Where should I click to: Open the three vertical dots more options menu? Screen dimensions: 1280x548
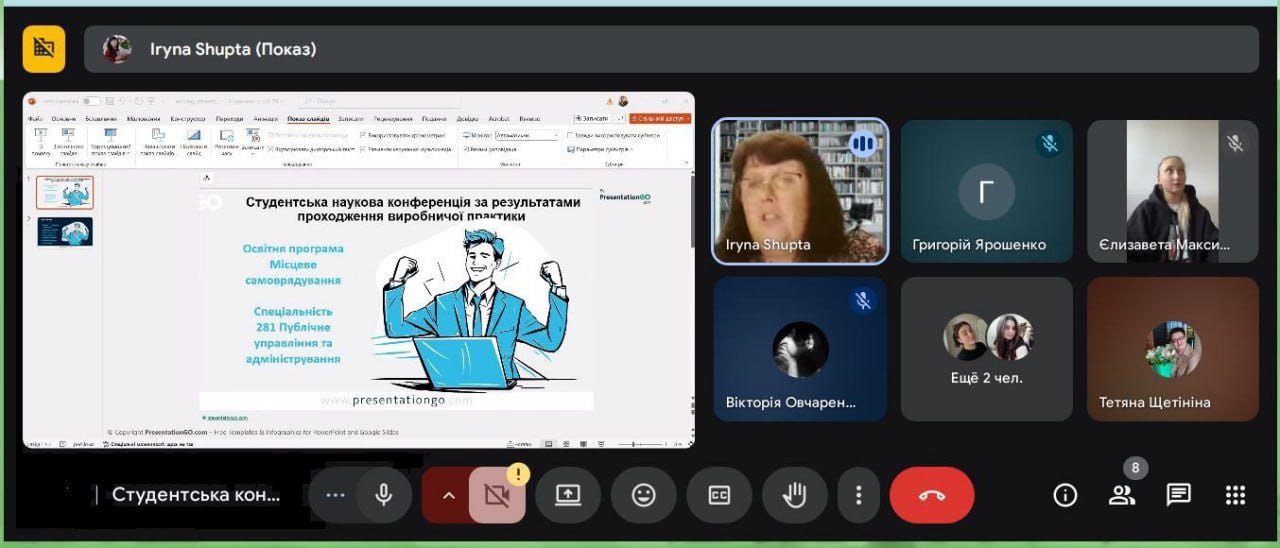pos(858,495)
